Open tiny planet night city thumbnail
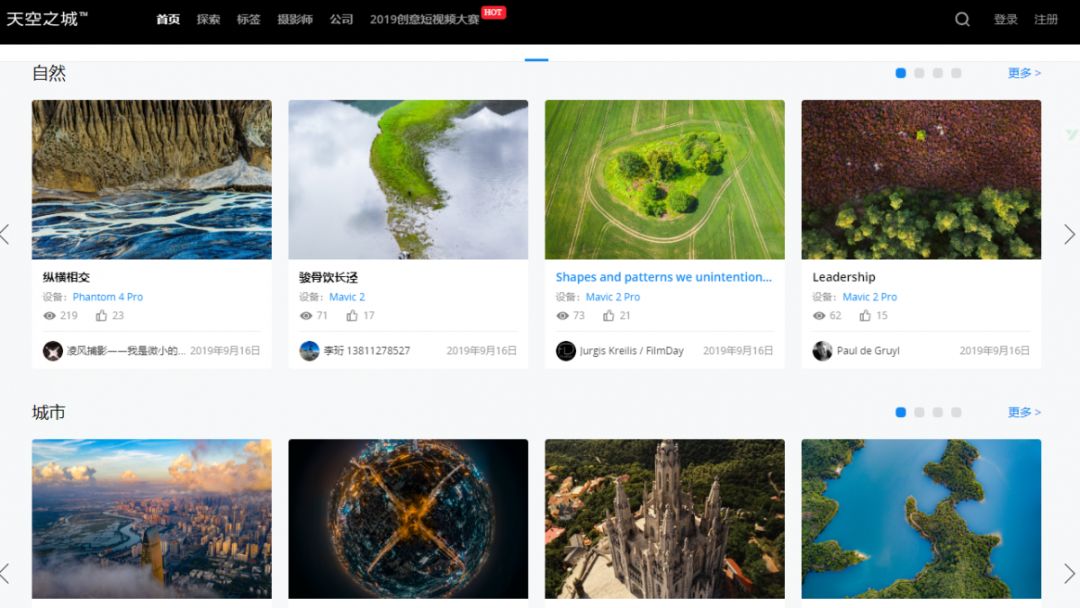 [x=408, y=519]
